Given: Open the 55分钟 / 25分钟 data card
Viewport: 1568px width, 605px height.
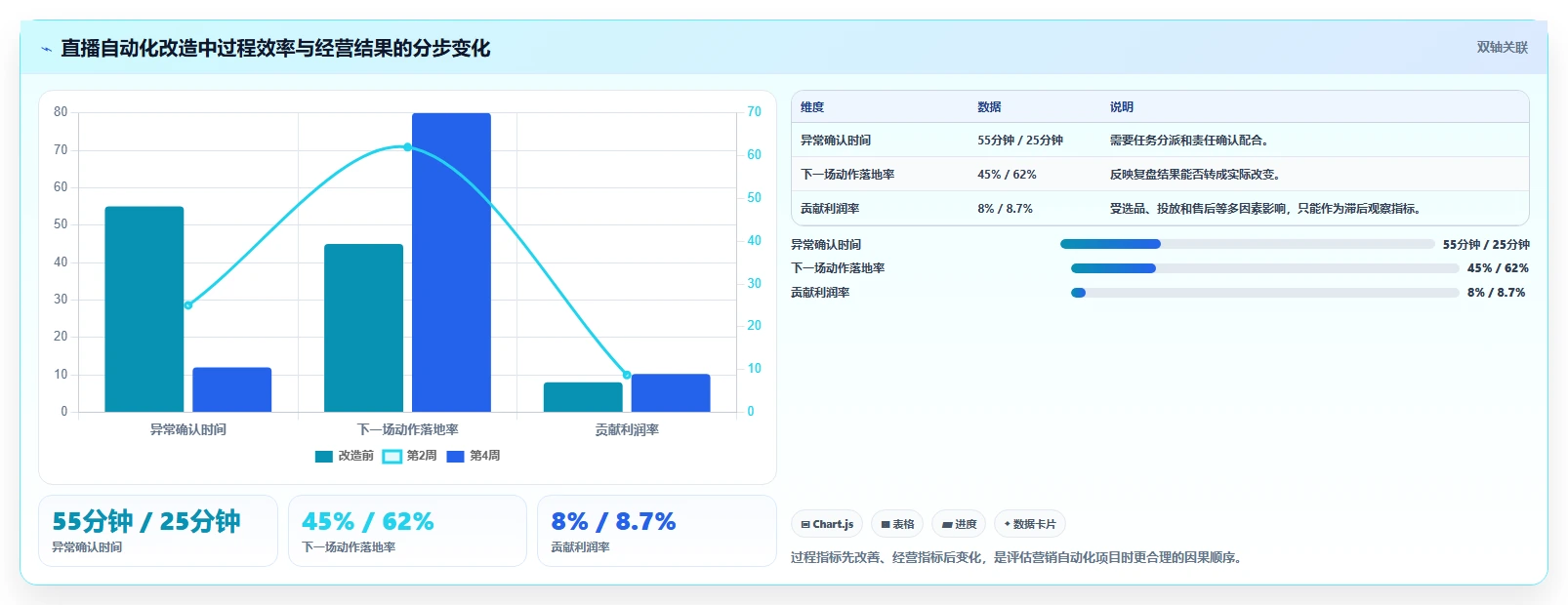Looking at the screenshot, I should click(x=158, y=531).
